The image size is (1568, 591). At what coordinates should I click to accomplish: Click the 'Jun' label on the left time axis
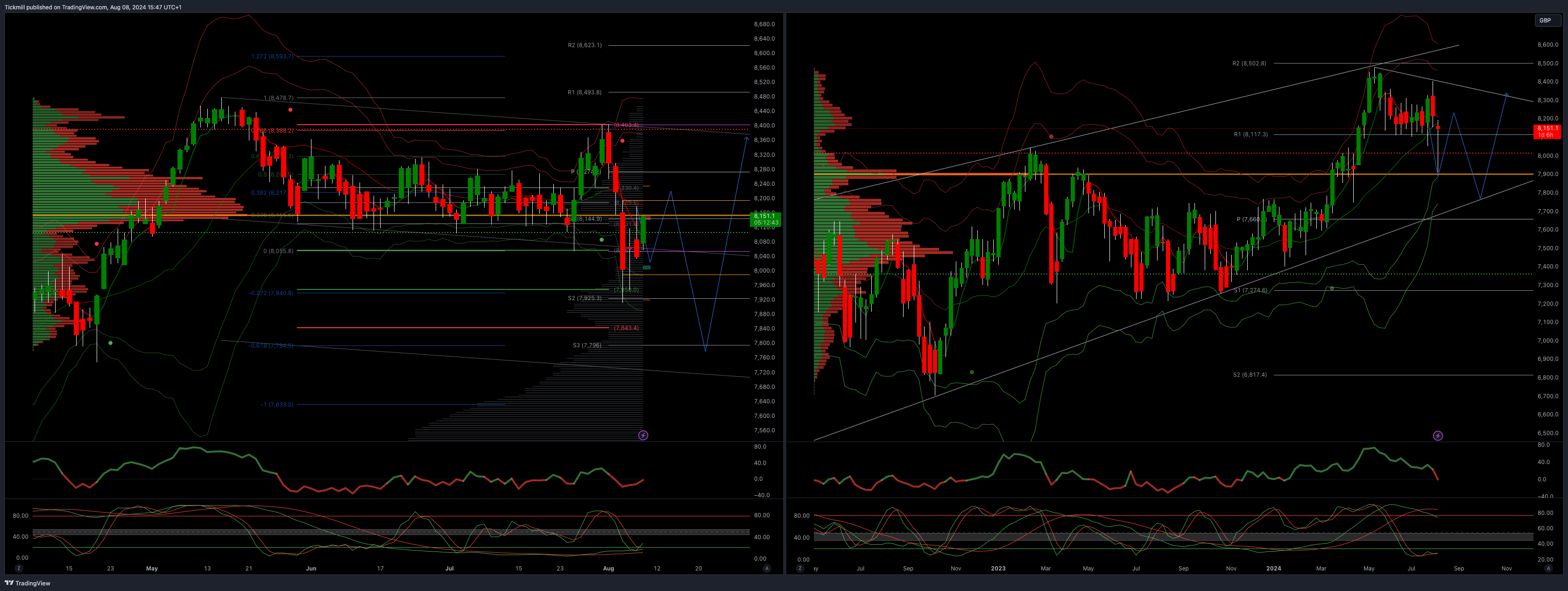coord(311,569)
